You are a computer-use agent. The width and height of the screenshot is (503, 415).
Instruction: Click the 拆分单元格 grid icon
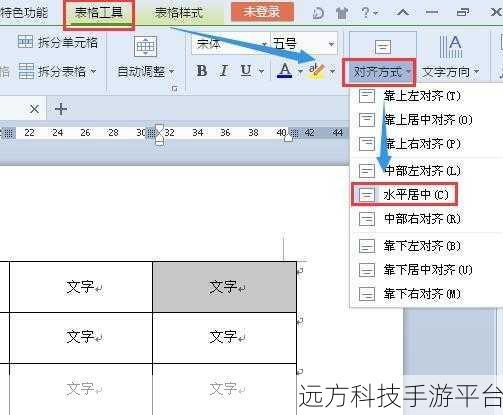pyautogui.click(x=25, y=42)
